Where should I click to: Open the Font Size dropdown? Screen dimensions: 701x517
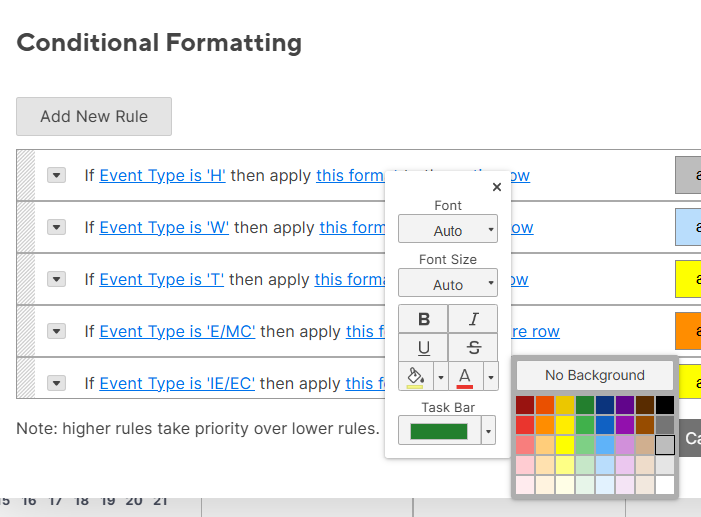pyautogui.click(x=448, y=284)
